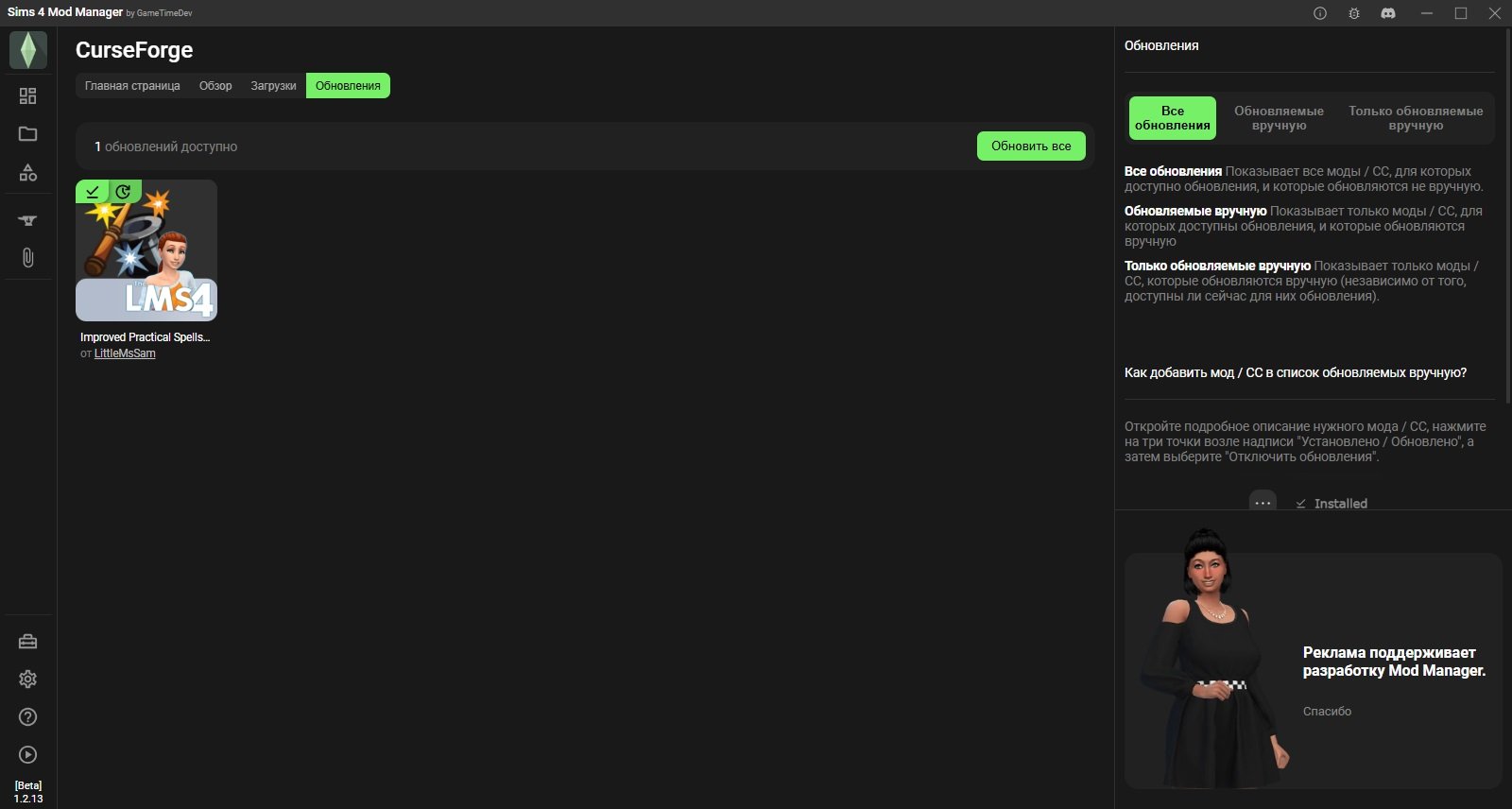Click the paperclip attachment sidebar icon
The height and width of the screenshot is (809, 1512).
[x=28, y=258]
